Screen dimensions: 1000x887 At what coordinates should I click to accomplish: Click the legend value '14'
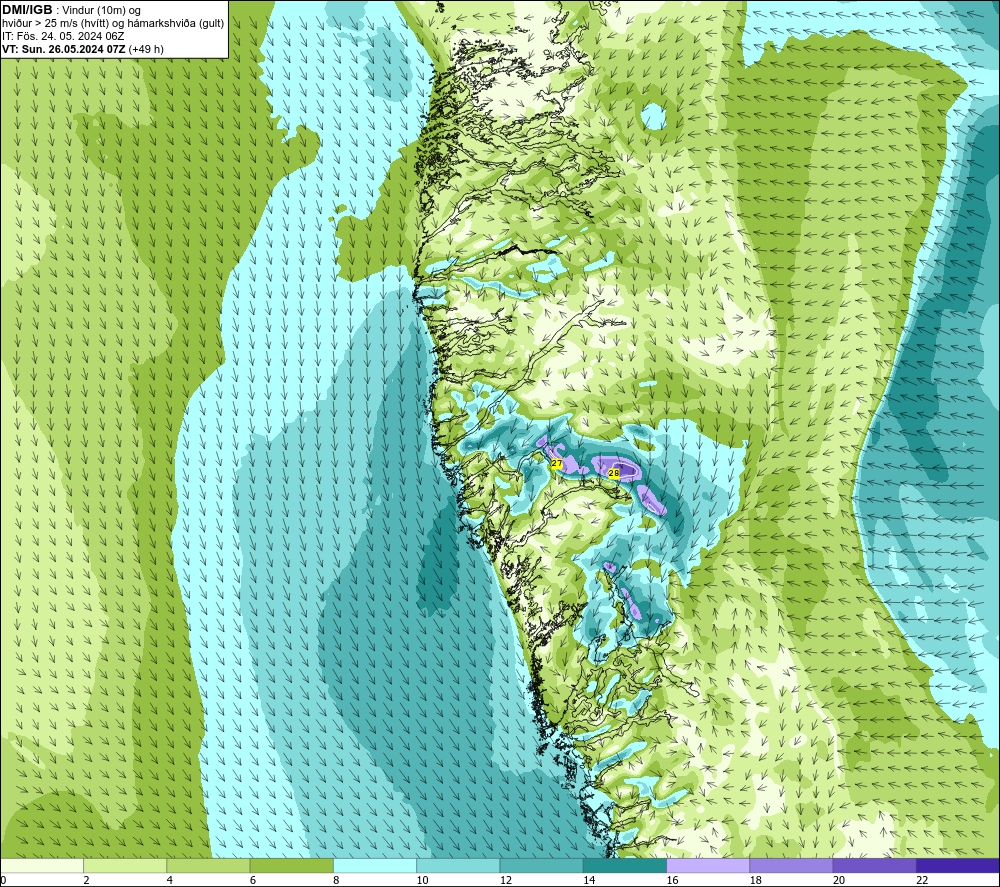click(x=589, y=880)
